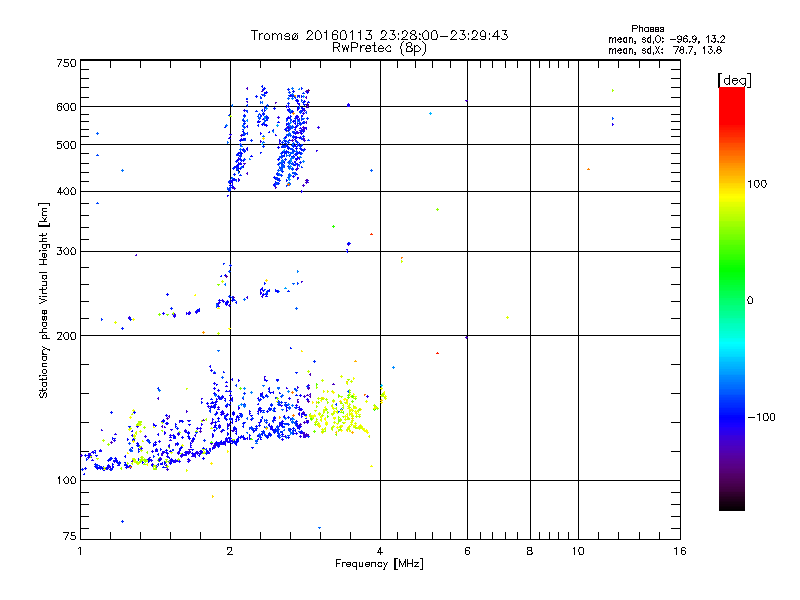Click the y-axis tick label '400'
800x600 pixels.
coord(66,192)
